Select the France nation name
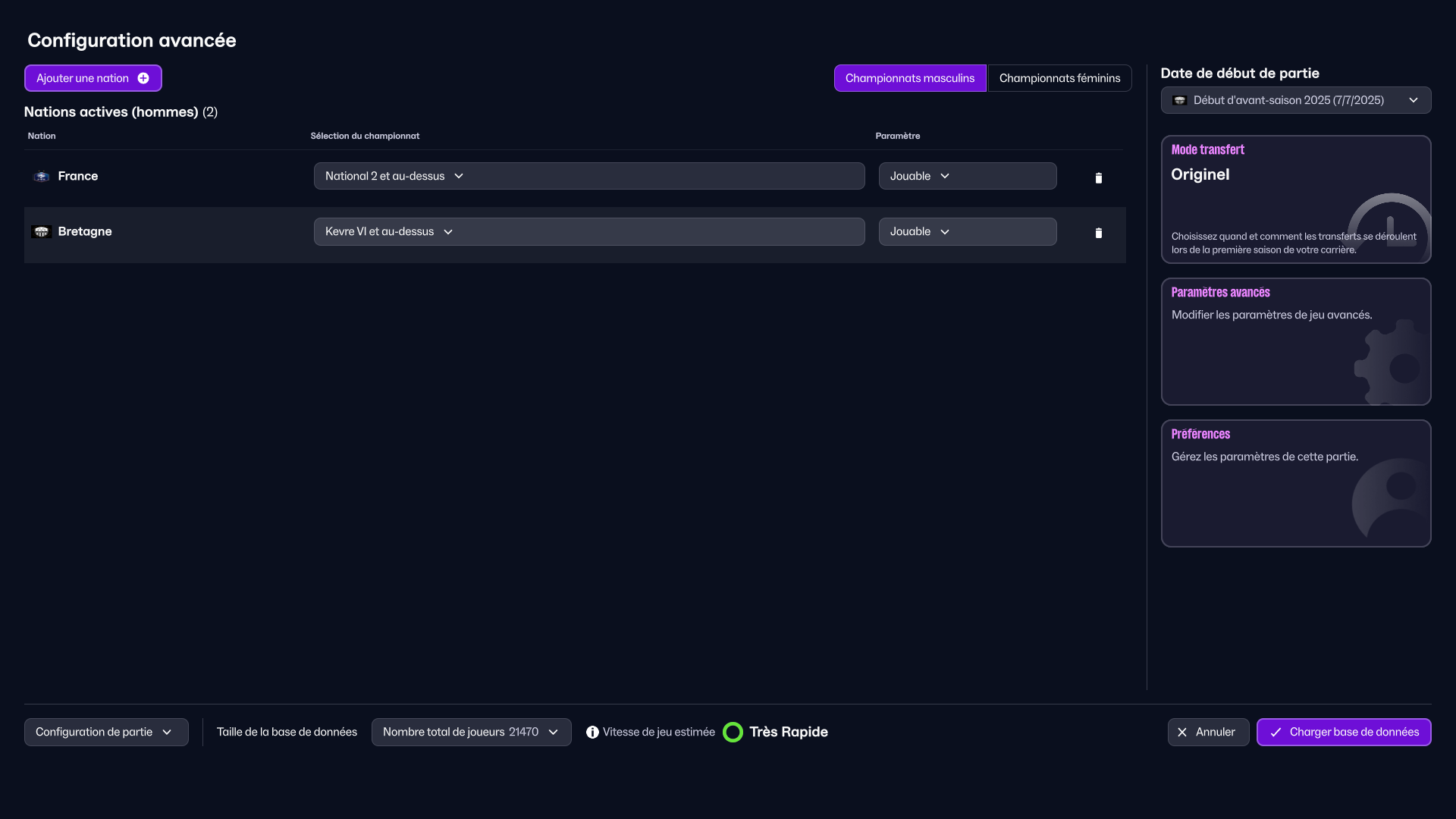The height and width of the screenshot is (819, 1456). [78, 176]
